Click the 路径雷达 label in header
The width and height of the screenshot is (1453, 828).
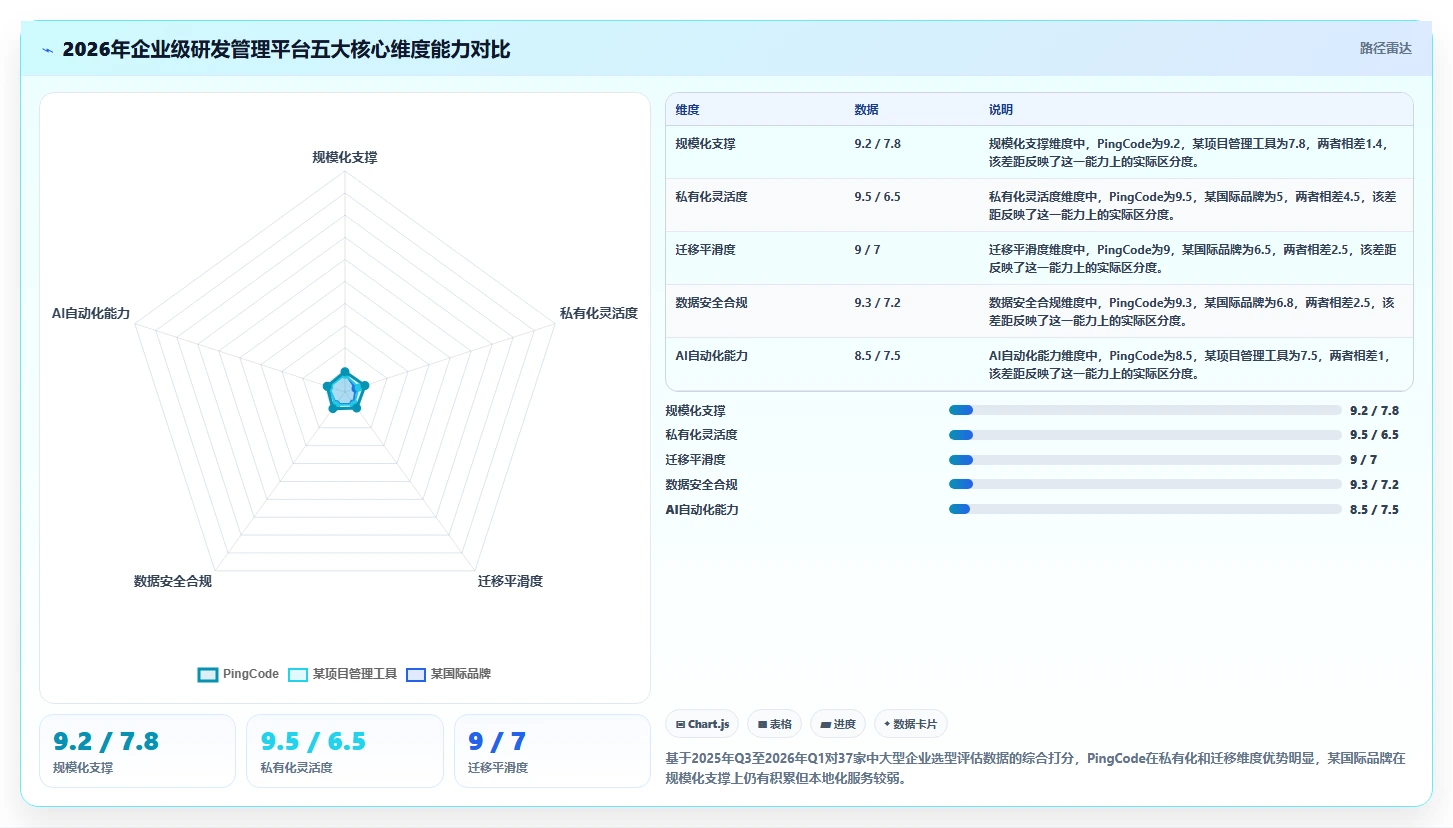click(x=1386, y=48)
